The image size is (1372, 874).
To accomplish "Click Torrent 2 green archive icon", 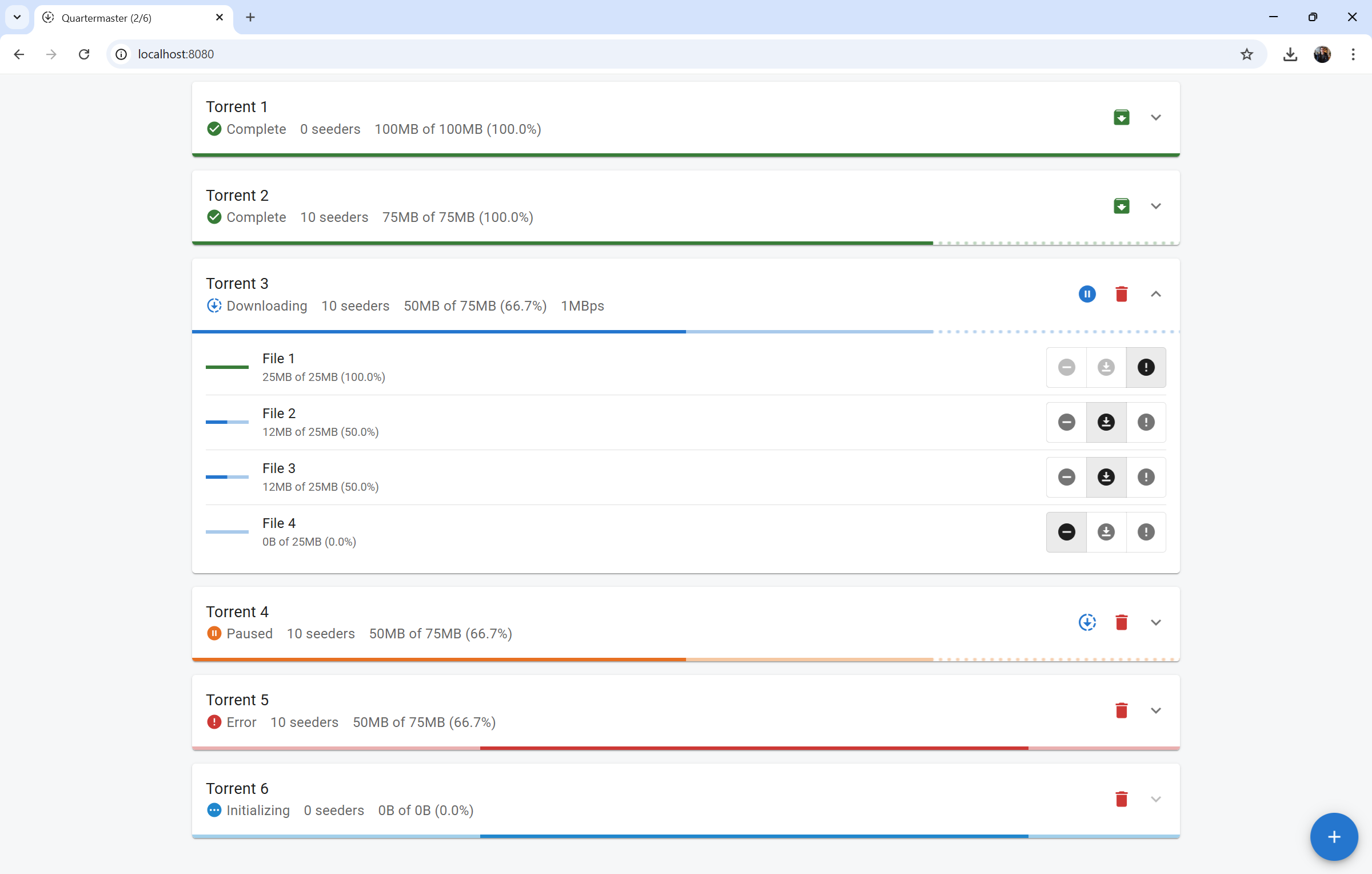I will pyautogui.click(x=1121, y=206).
